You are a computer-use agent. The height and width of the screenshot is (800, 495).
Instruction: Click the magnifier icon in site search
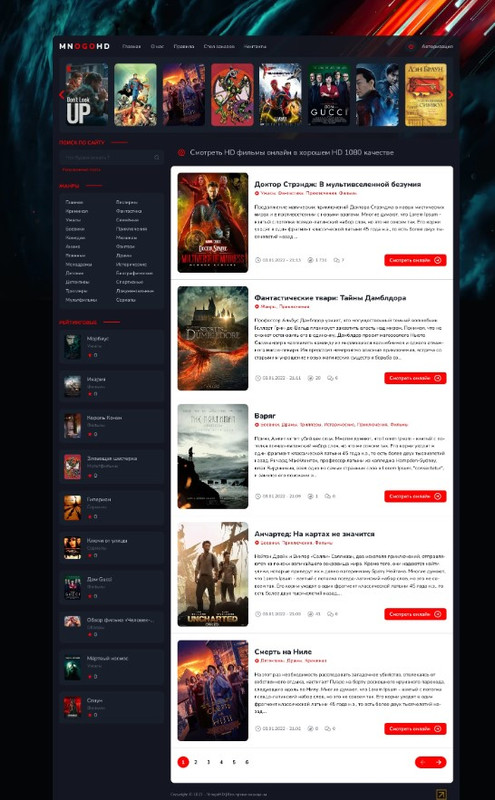point(157,157)
